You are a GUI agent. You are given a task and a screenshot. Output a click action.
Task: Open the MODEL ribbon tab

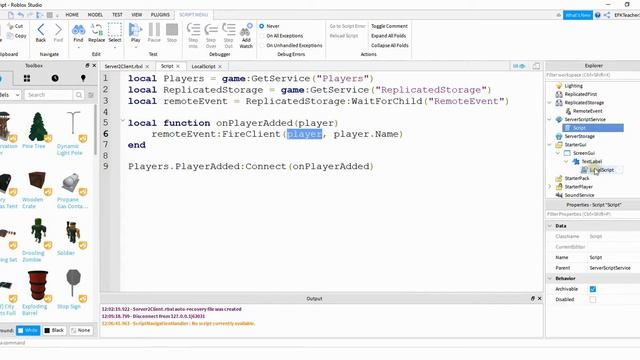coord(95,15)
